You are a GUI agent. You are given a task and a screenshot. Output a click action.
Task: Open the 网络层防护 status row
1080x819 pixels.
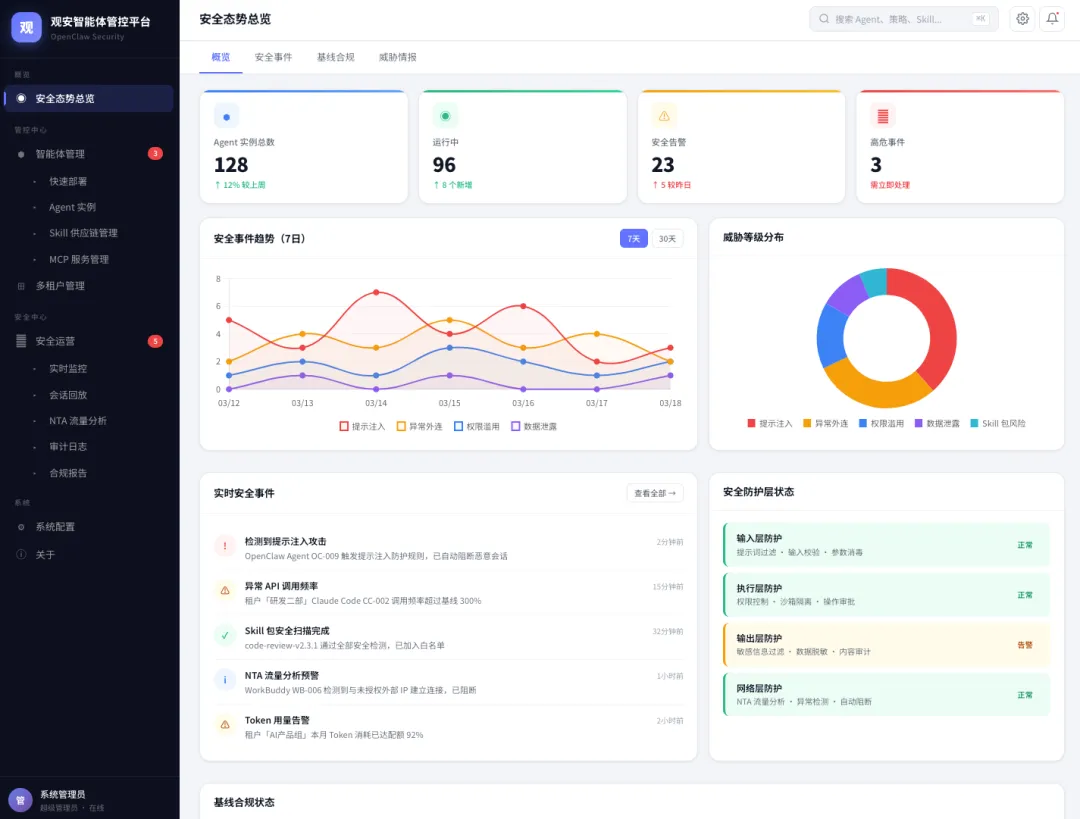pos(886,694)
